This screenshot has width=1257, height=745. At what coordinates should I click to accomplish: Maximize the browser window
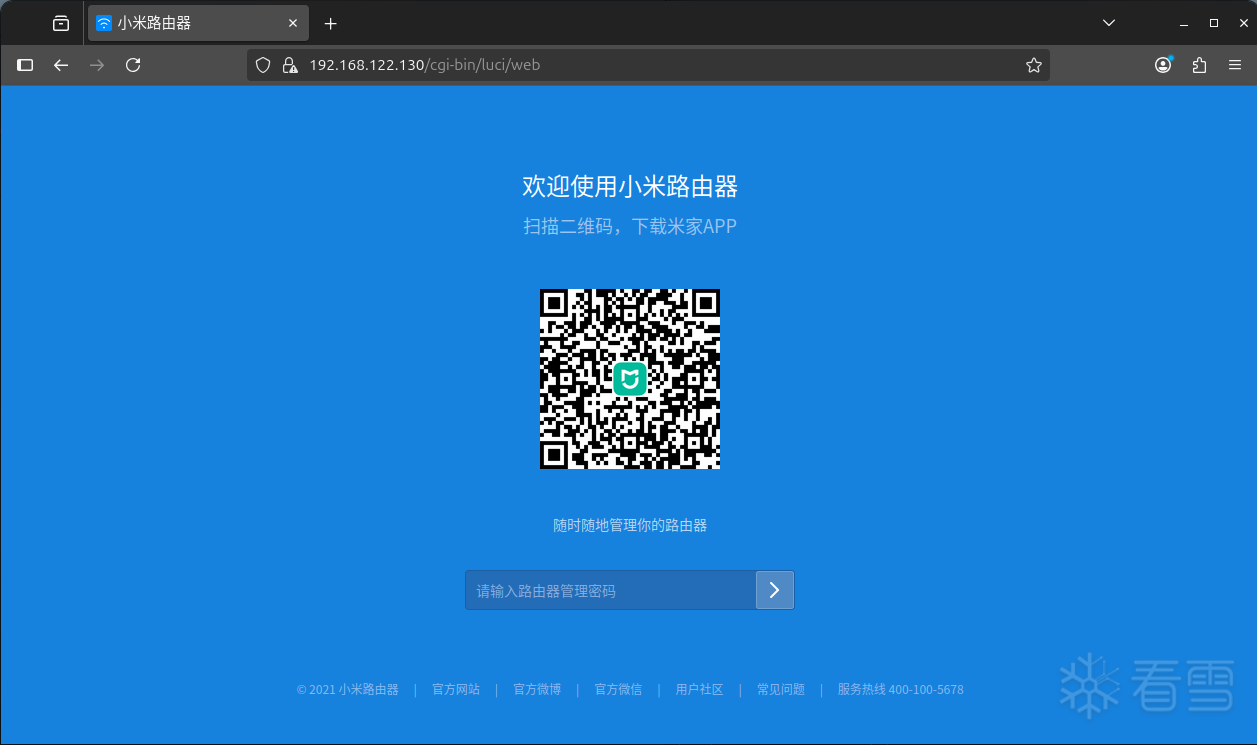1214,23
